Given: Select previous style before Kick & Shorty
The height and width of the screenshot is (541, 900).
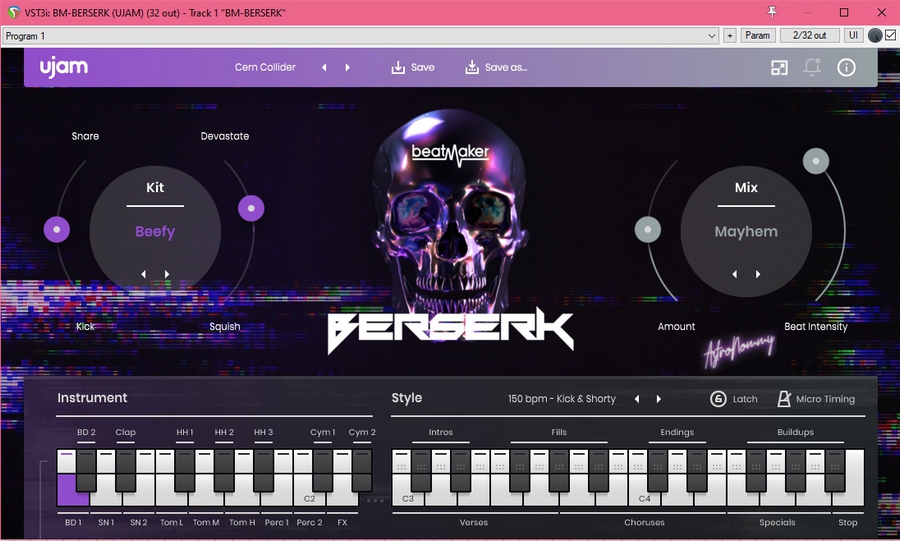Looking at the screenshot, I should point(637,399).
